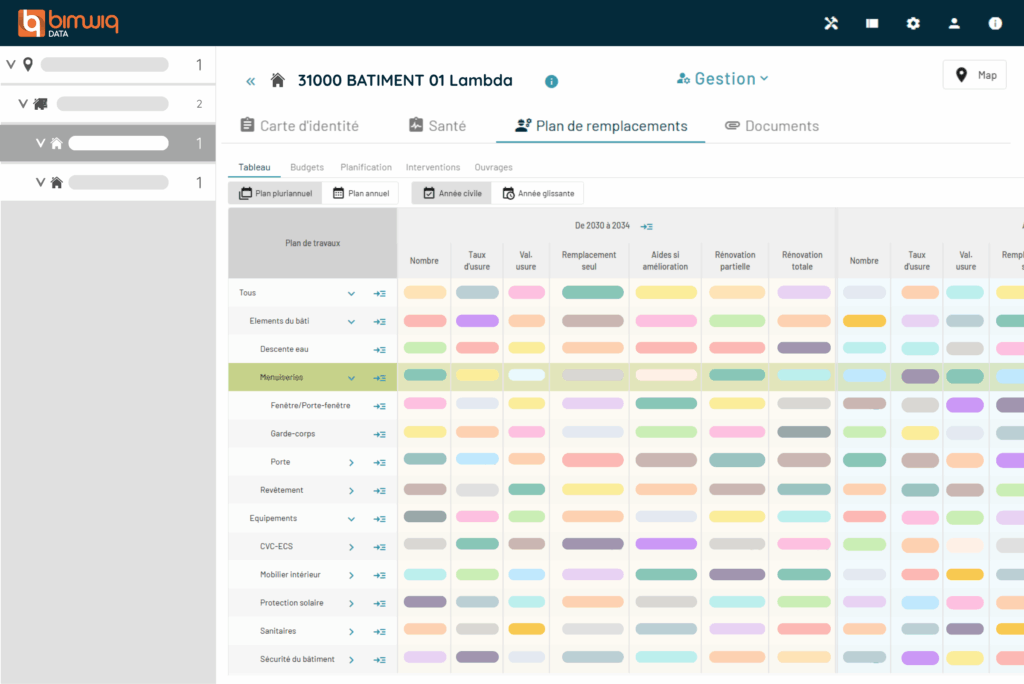Collapse the Menuiseries row
The height and width of the screenshot is (684, 1024).
click(x=351, y=378)
